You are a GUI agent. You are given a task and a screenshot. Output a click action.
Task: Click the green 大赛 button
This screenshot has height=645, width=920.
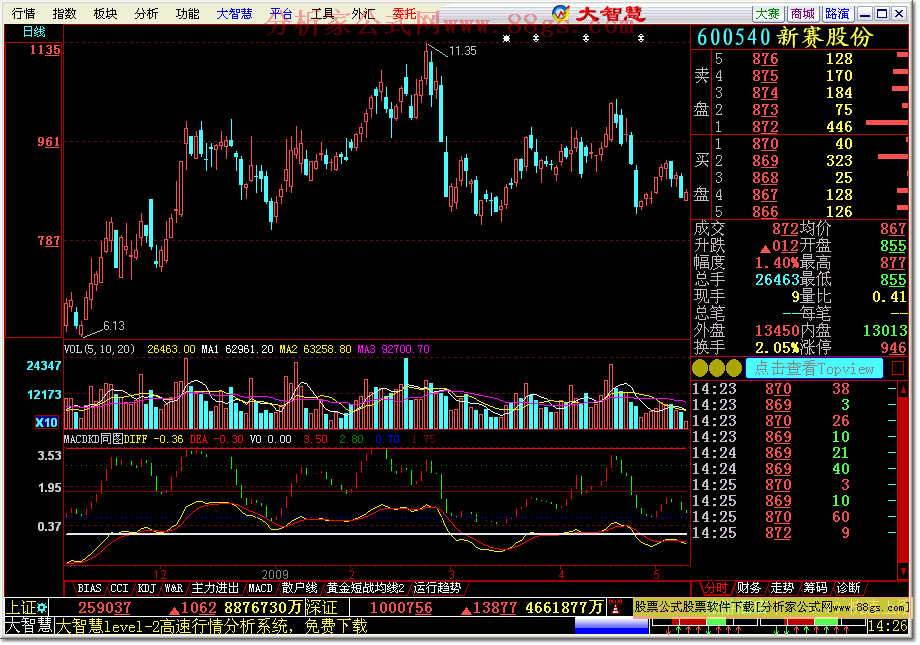767,13
